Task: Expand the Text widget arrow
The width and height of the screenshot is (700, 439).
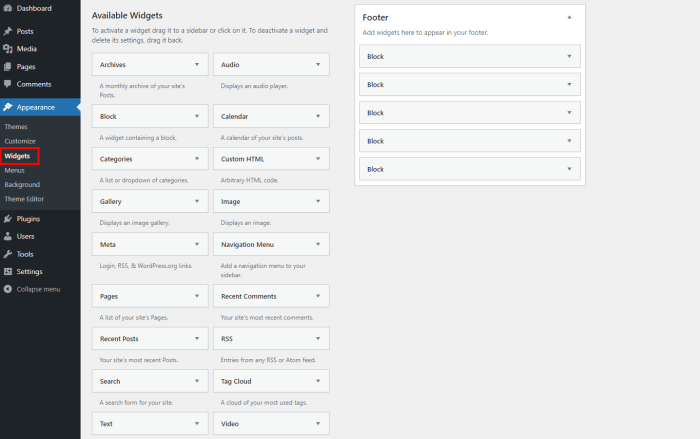Action: pos(197,423)
